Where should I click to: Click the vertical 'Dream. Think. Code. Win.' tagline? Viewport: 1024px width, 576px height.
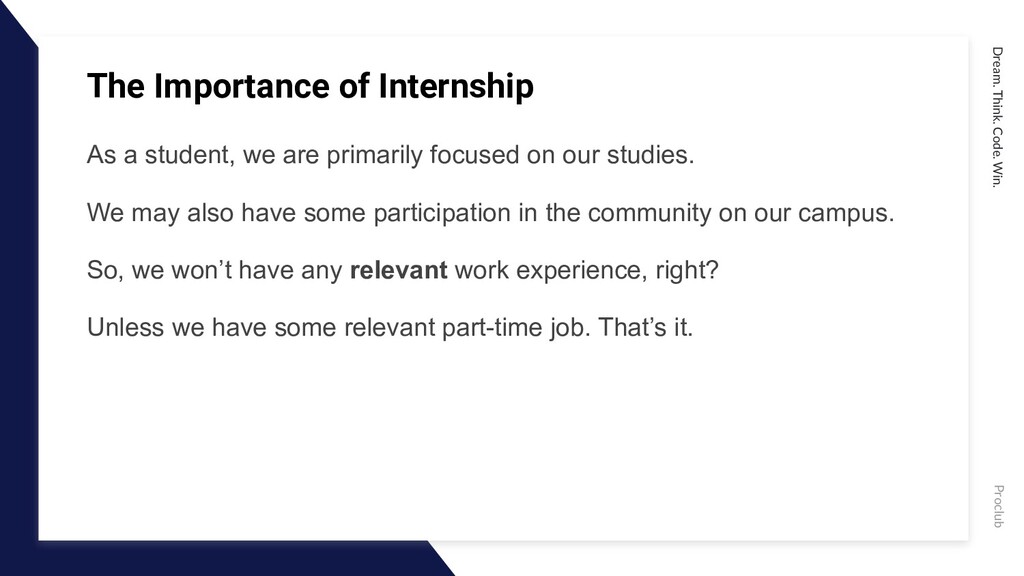click(997, 117)
